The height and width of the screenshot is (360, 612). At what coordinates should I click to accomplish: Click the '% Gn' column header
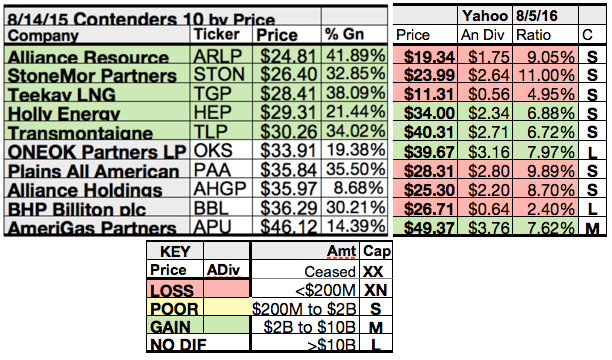tap(354, 34)
